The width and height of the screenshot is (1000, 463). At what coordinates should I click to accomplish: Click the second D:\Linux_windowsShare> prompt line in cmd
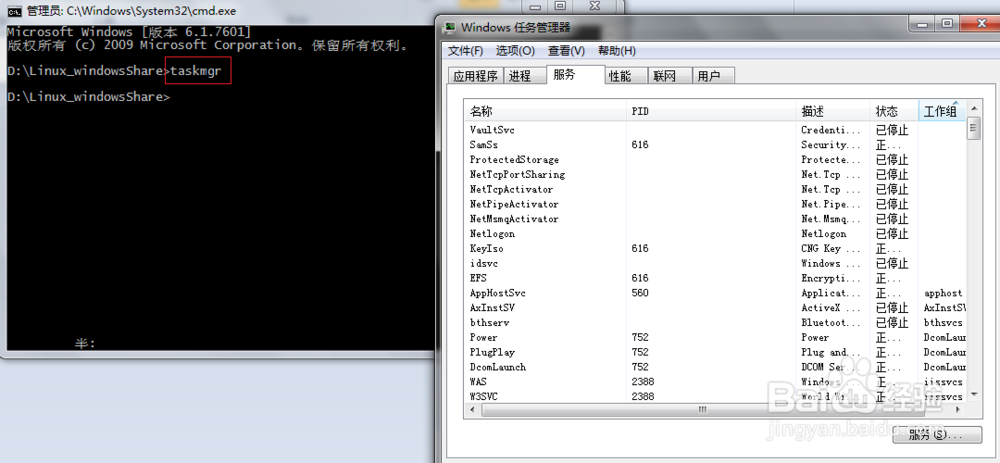click(x=89, y=97)
